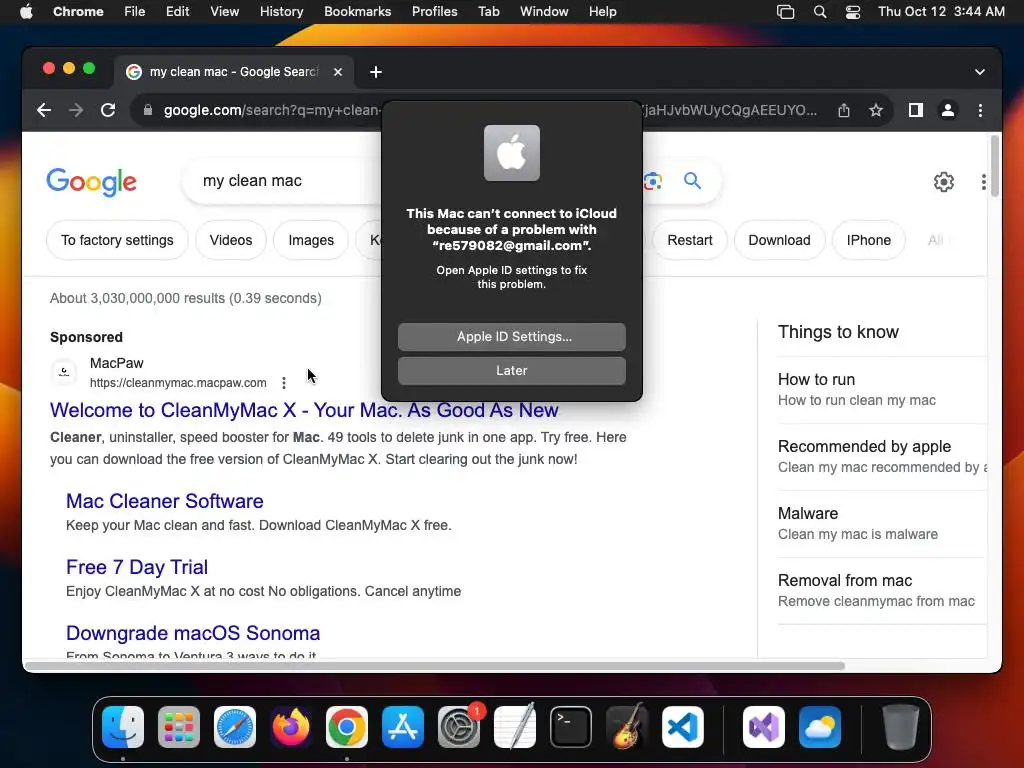Open Terminal from the Dock
This screenshot has height=768, width=1024.
coord(571,727)
